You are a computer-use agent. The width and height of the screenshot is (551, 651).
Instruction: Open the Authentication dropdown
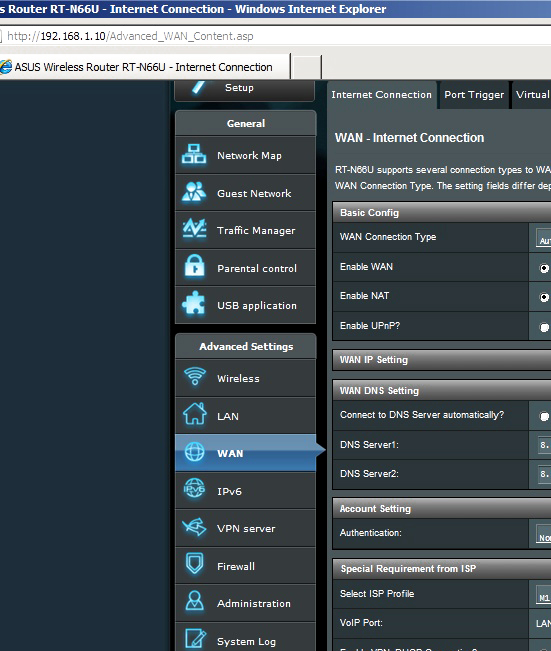point(544,534)
